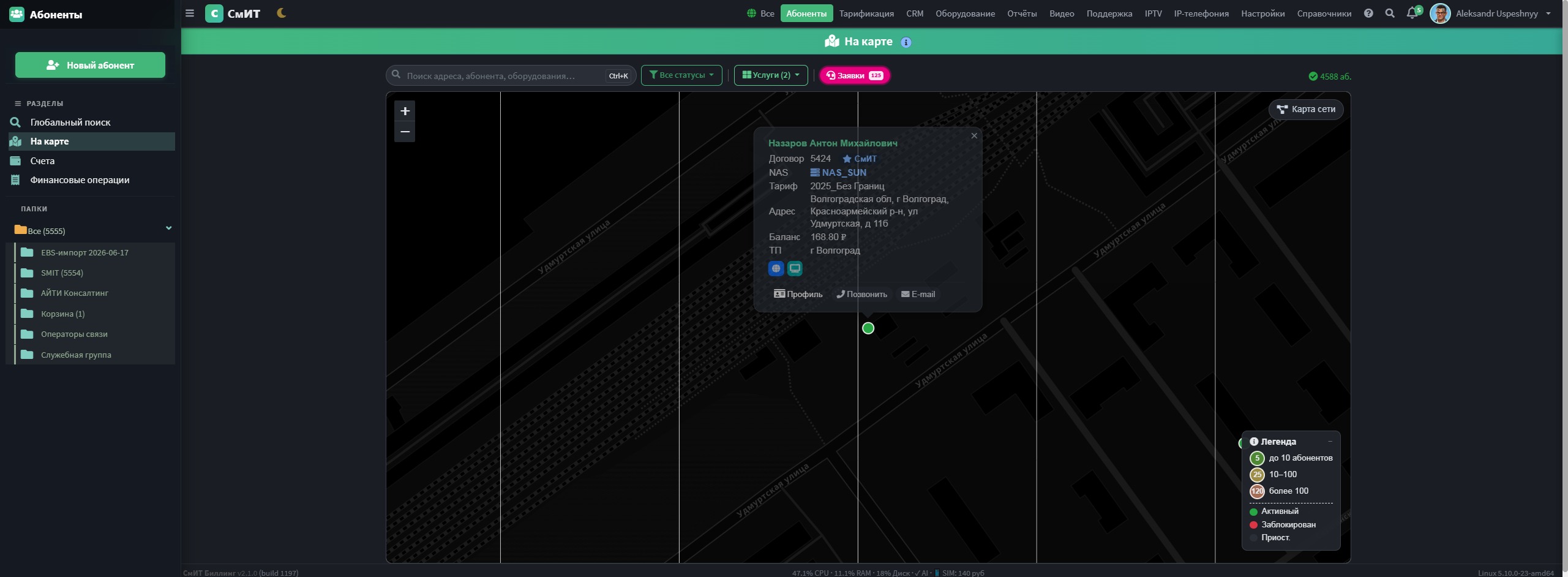Screen dimensions: 1568x577
Task: Open the Тарификация menu
Action: [866, 13]
